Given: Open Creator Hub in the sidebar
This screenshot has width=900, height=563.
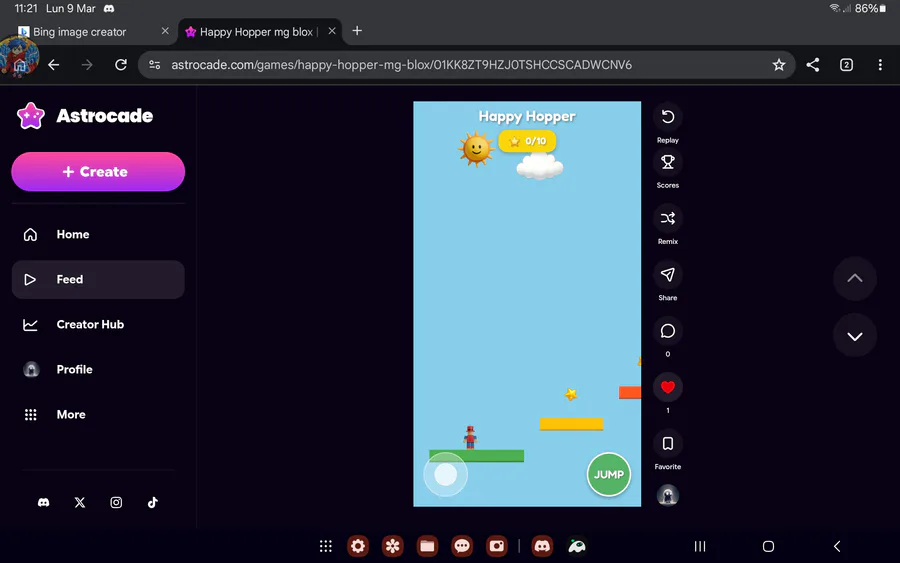Looking at the screenshot, I should tap(98, 324).
